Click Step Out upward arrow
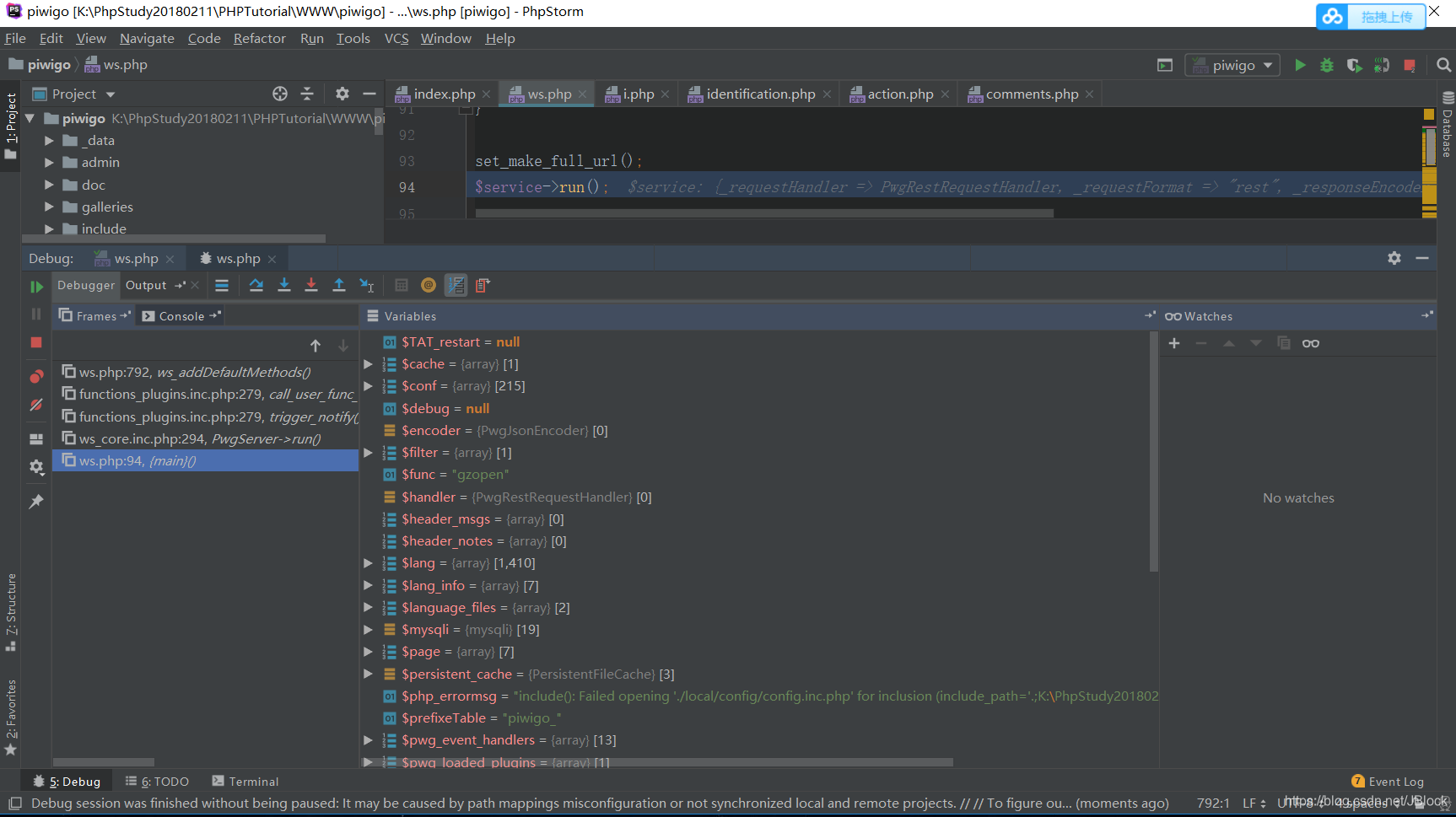 pos(339,285)
